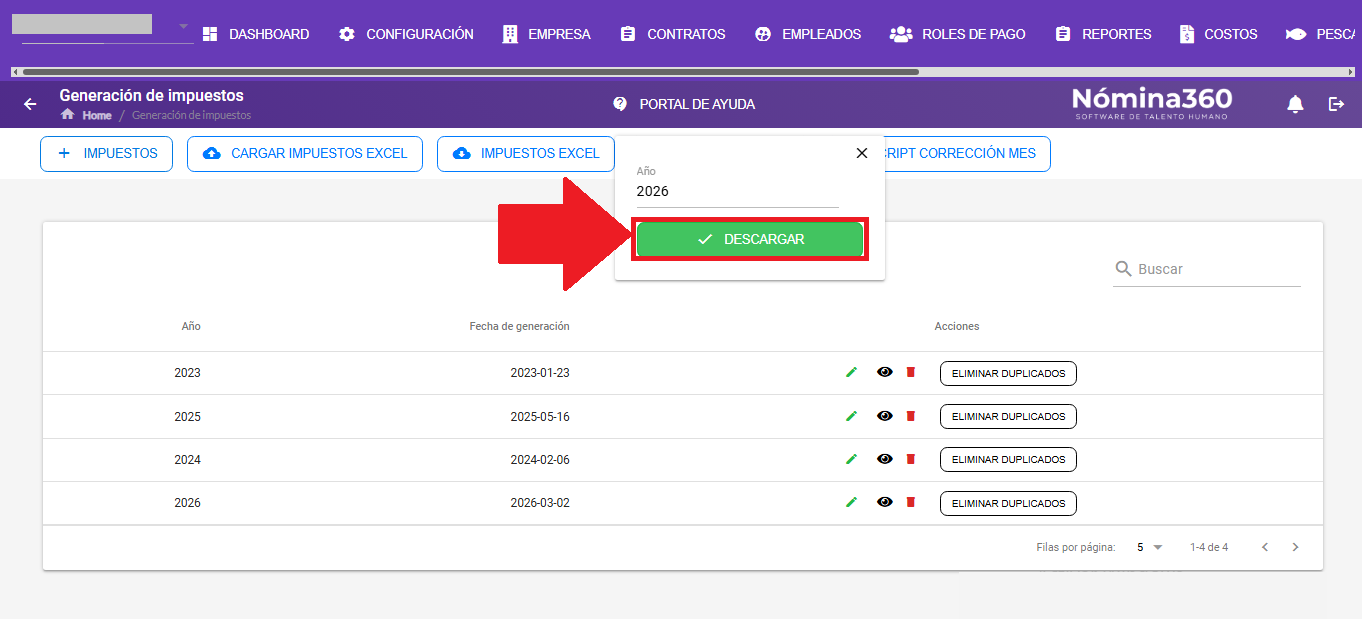Viewport: 1362px width, 619px height.
Task: Click the Reportes clipboard icon
Action: pyautogui.click(x=1063, y=34)
